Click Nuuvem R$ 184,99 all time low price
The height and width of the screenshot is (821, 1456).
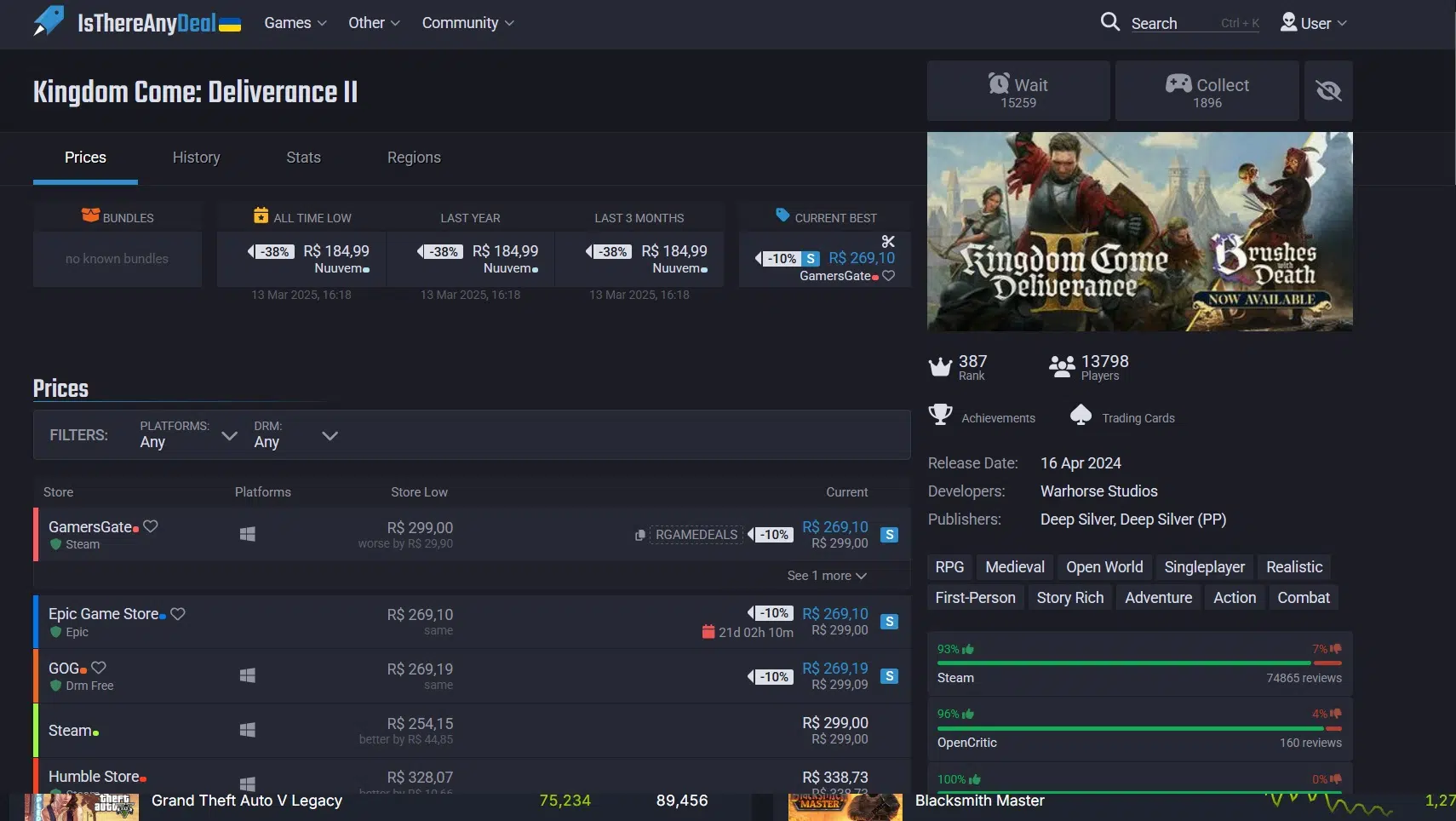point(336,251)
